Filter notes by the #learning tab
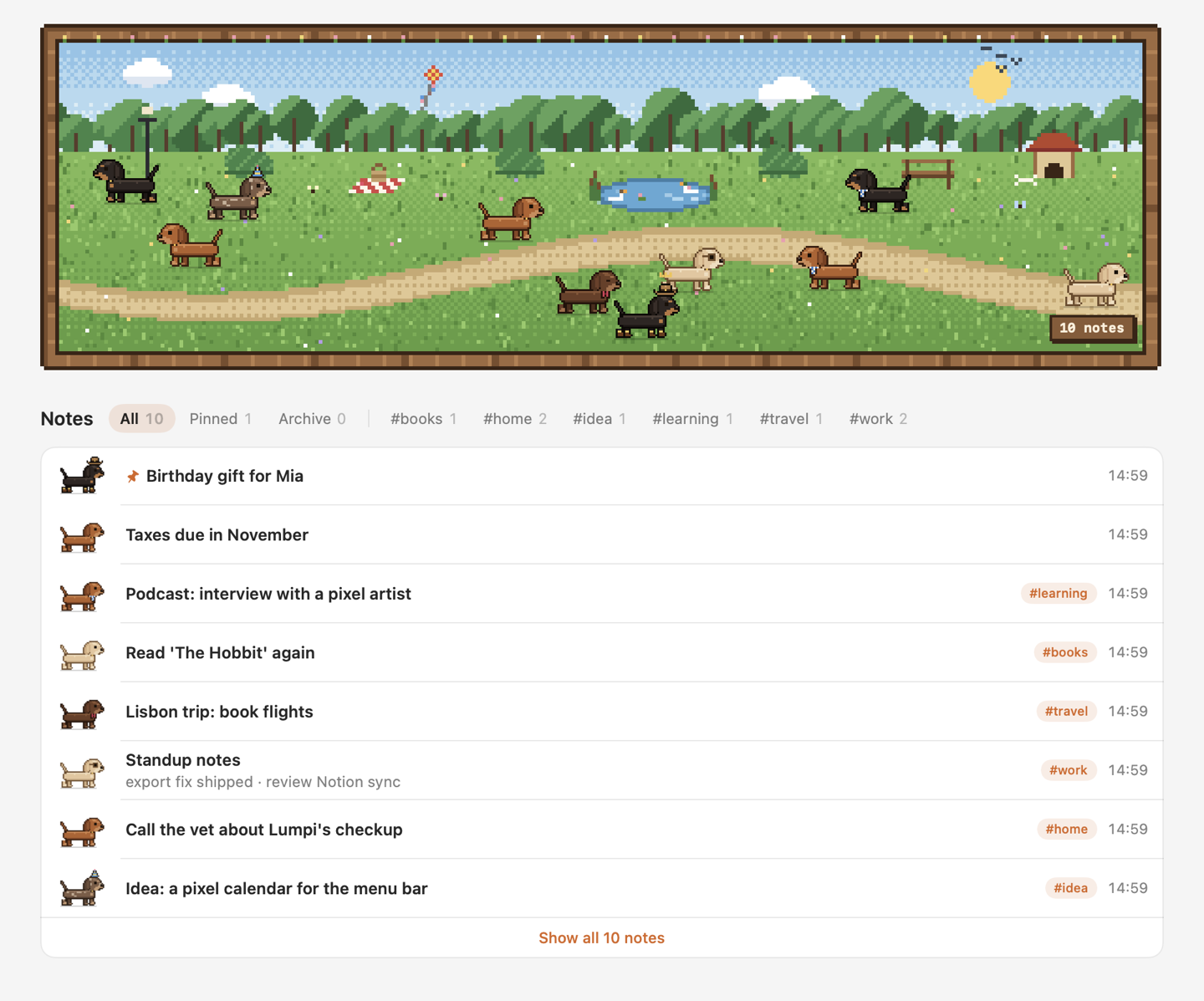 (x=693, y=419)
